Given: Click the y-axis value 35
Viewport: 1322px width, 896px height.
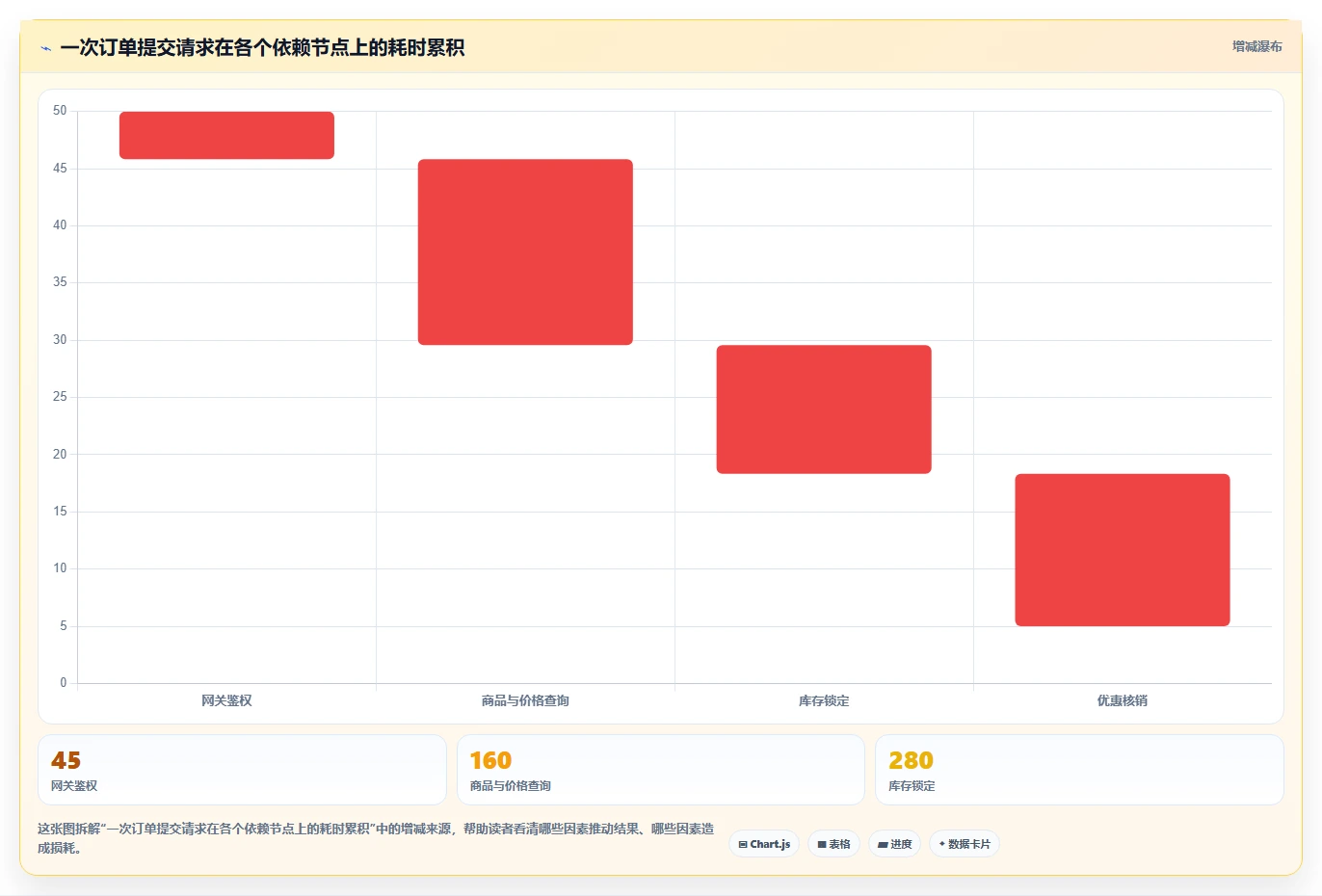Looking at the screenshot, I should point(60,282).
